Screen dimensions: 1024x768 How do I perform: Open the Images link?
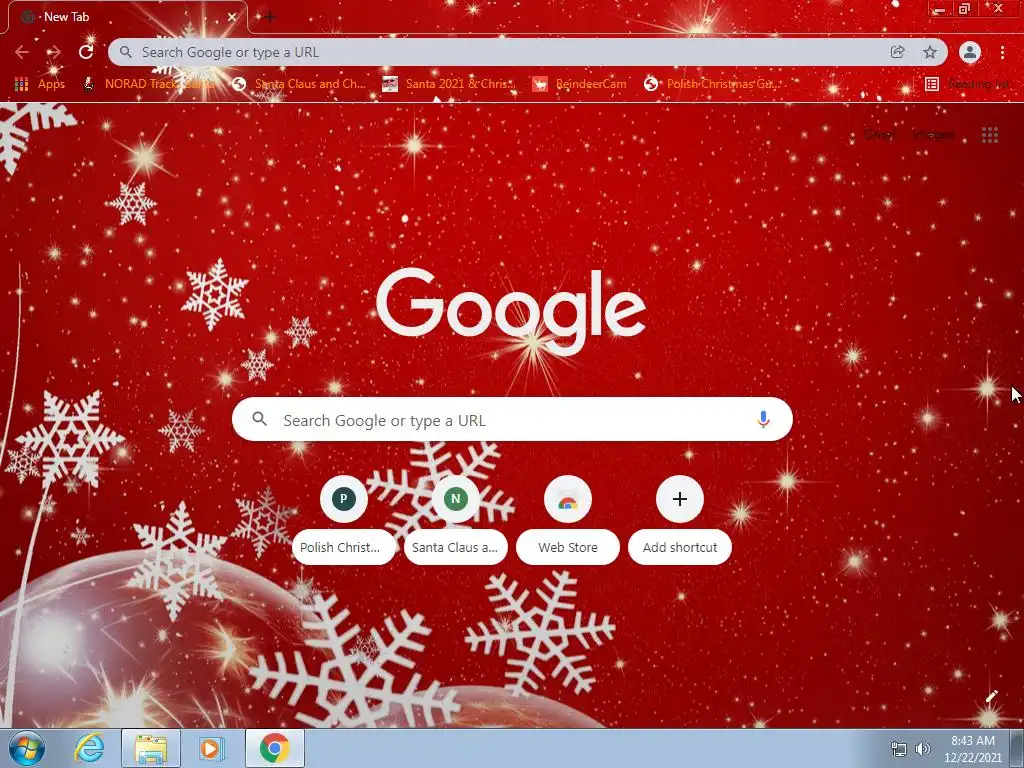933,135
